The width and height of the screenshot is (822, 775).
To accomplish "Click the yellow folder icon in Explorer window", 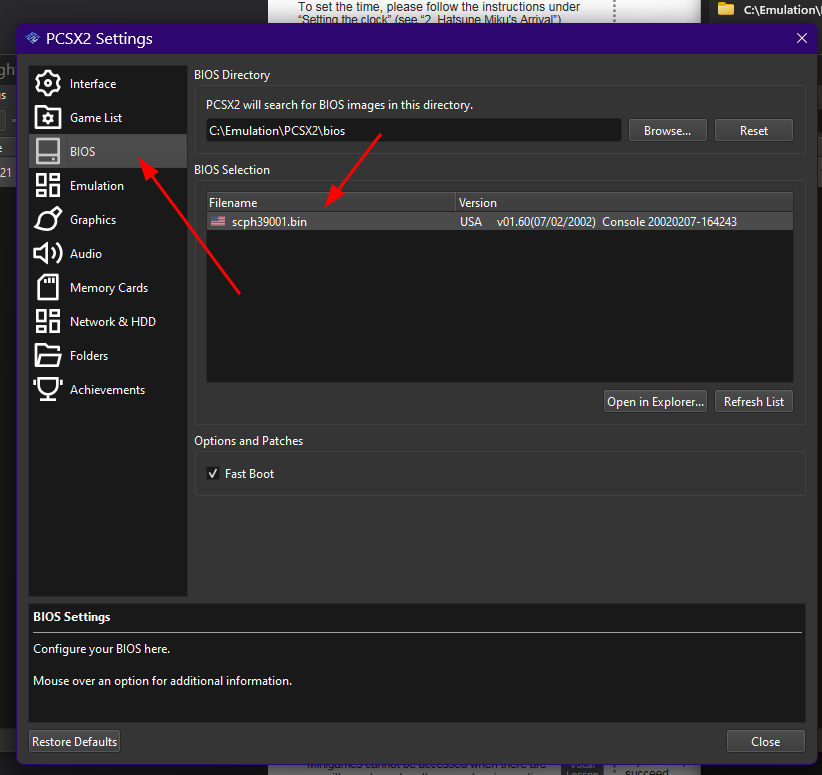I will pyautogui.click(x=726, y=9).
